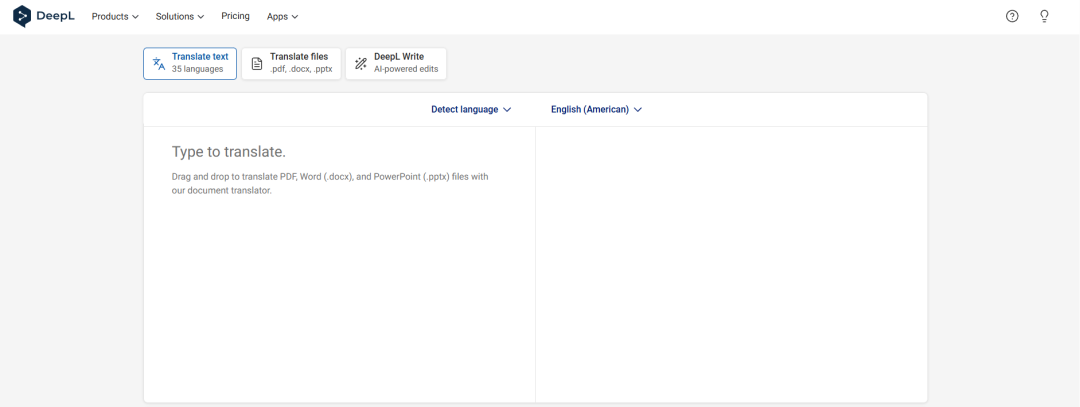This screenshot has width=1080, height=407.
Task: Click the empty translation output panel
Action: tap(731, 264)
